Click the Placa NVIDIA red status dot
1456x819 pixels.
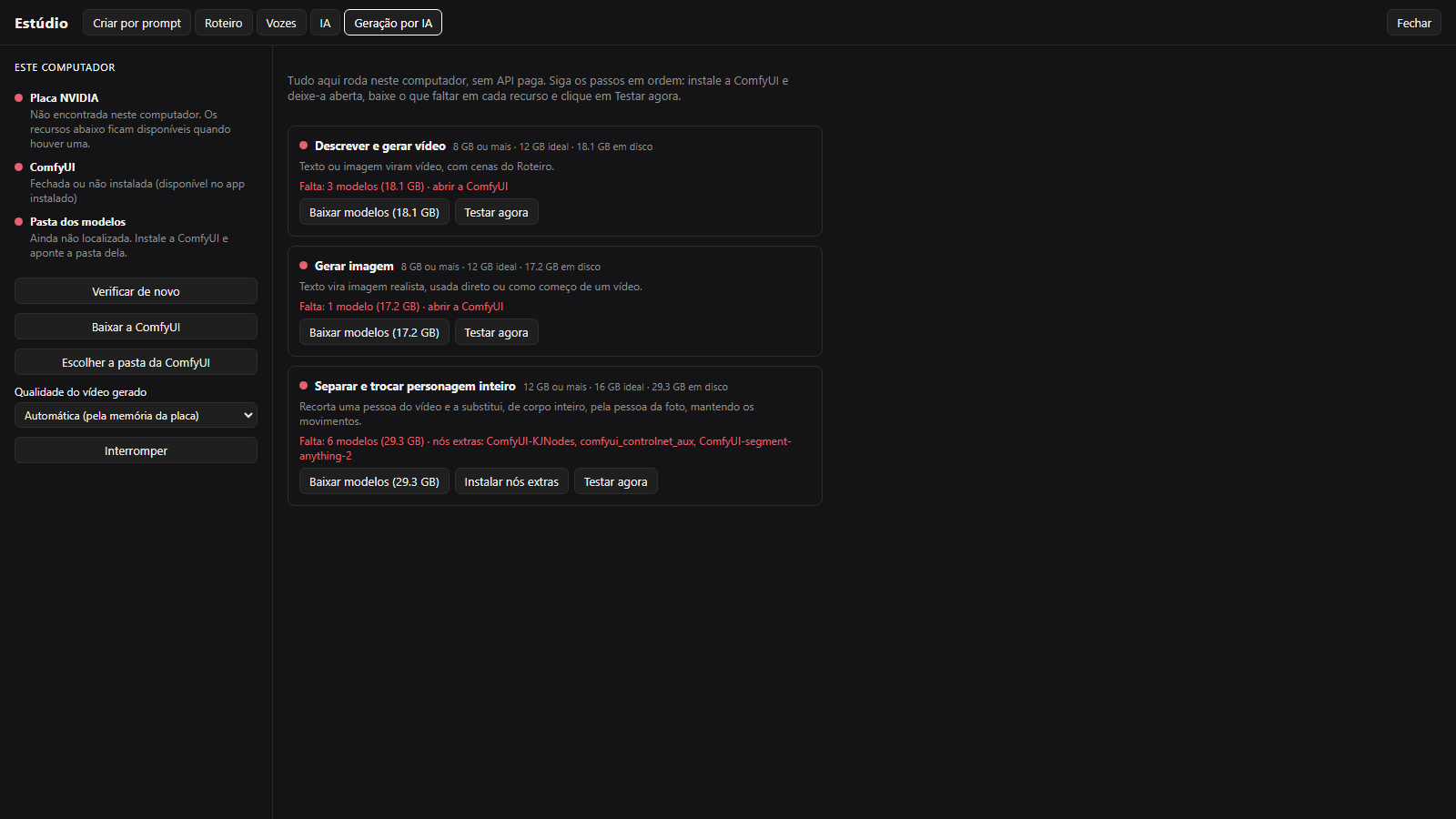click(18, 97)
